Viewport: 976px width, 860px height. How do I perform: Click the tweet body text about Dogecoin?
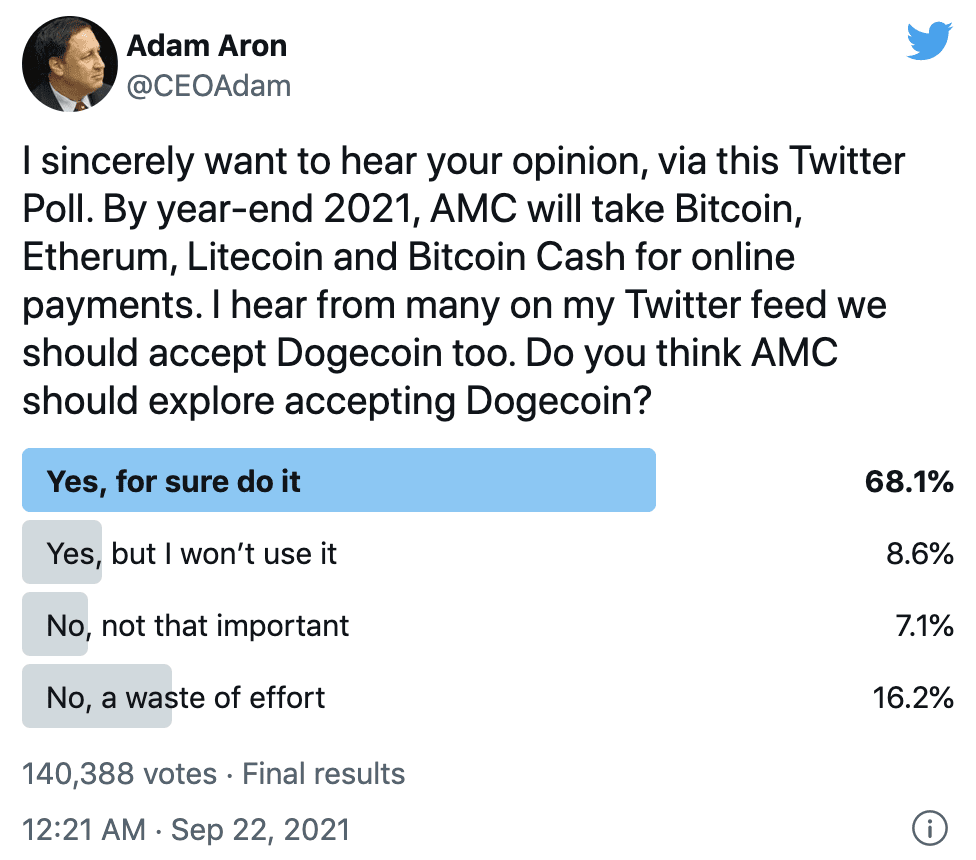(464, 281)
